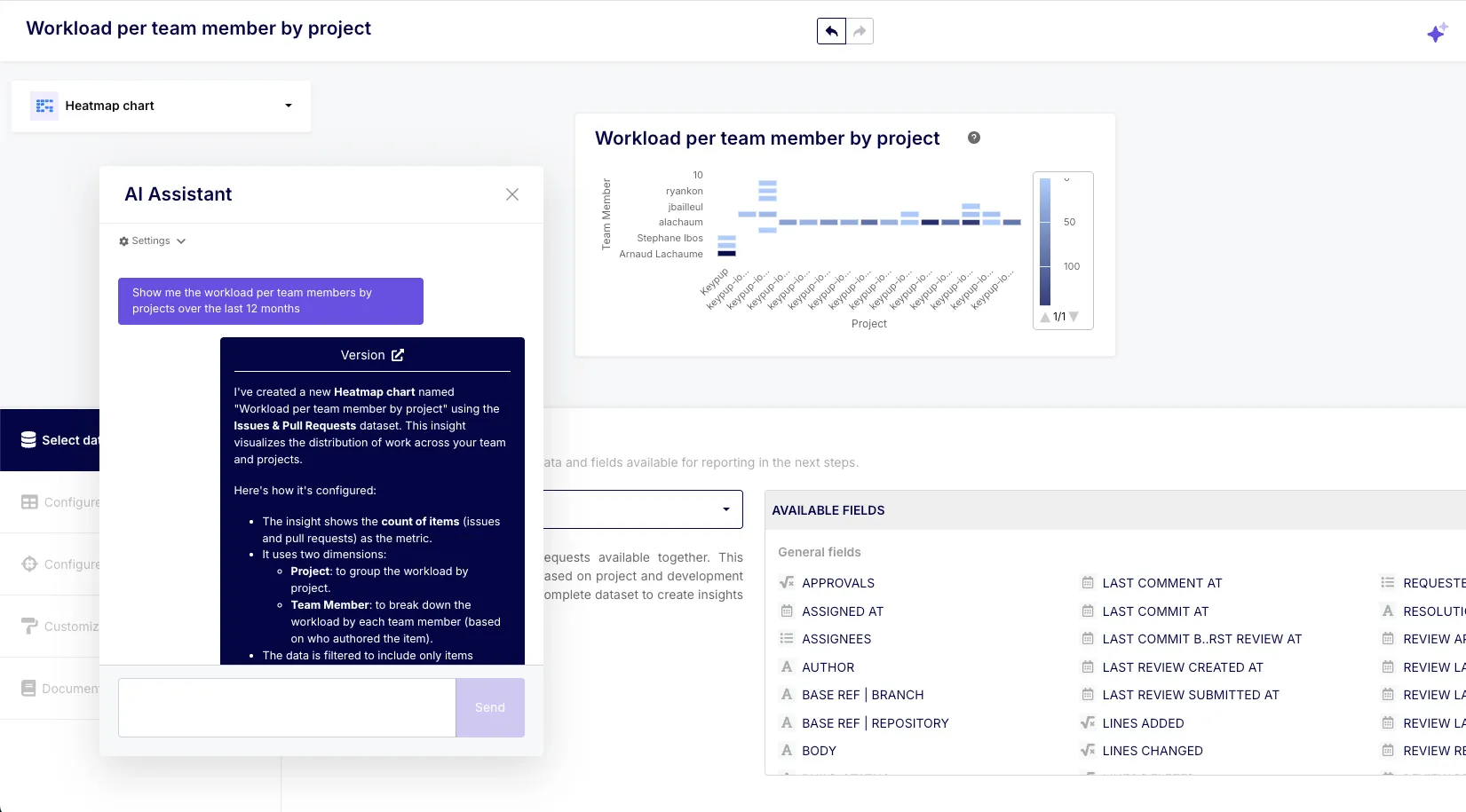The height and width of the screenshot is (812, 1466).
Task: Click the document icon on Documentation step
Action: tap(29, 688)
